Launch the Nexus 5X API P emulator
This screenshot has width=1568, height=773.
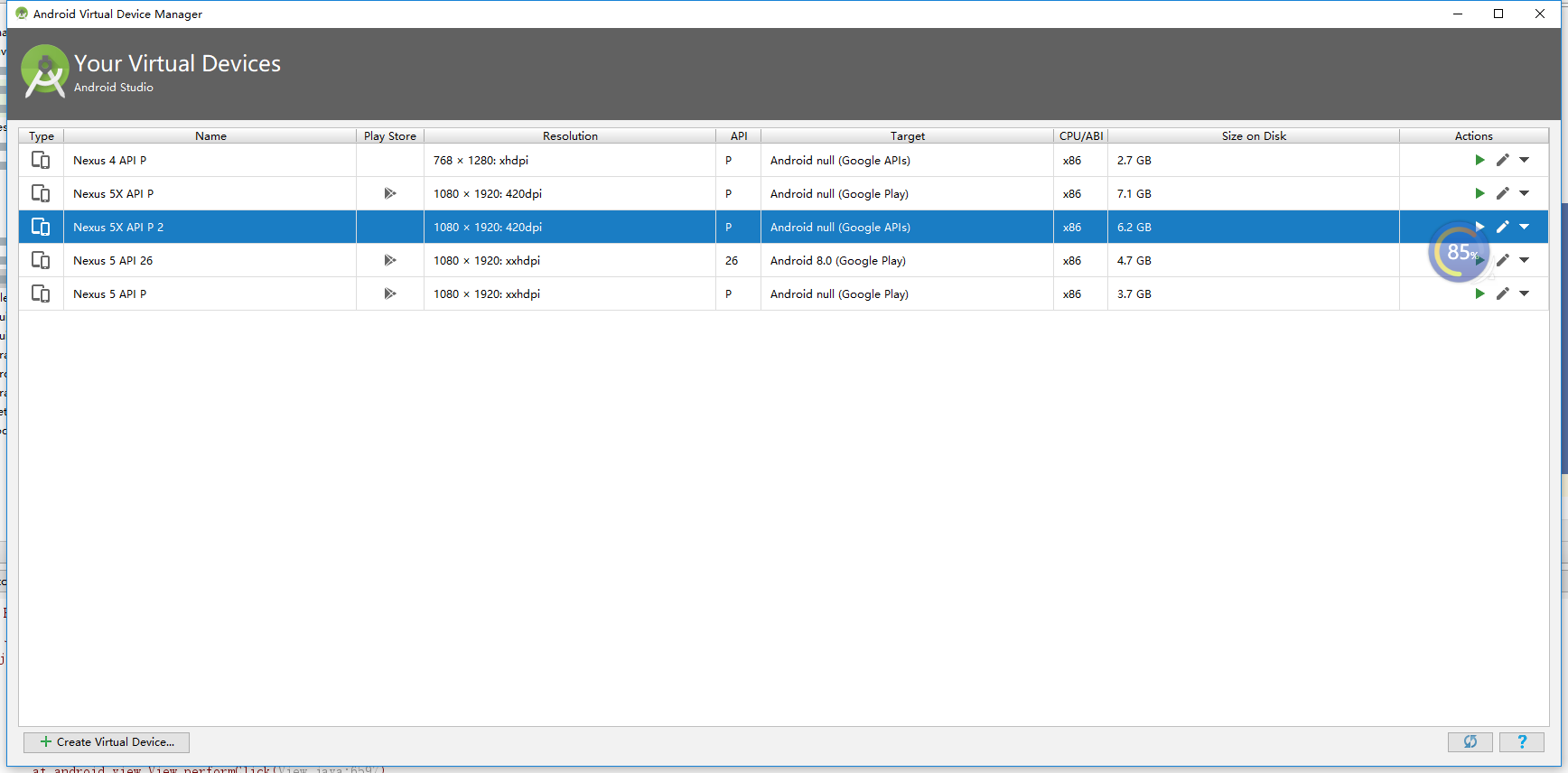(1479, 193)
